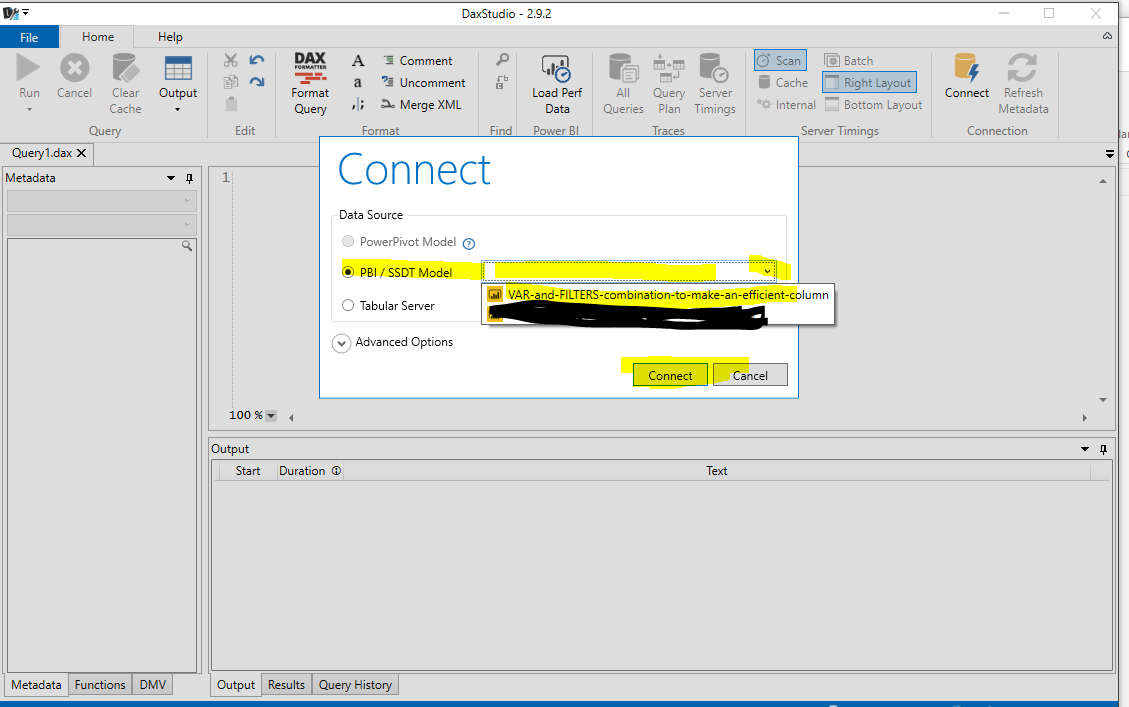Select the Tabular Server radio button
Image resolution: width=1129 pixels, height=707 pixels.
[348, 305]
